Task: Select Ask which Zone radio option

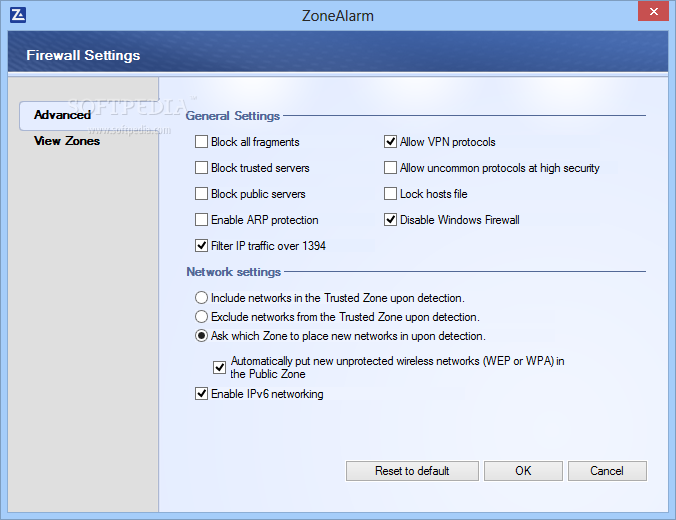Action: [x=202, y=336]
